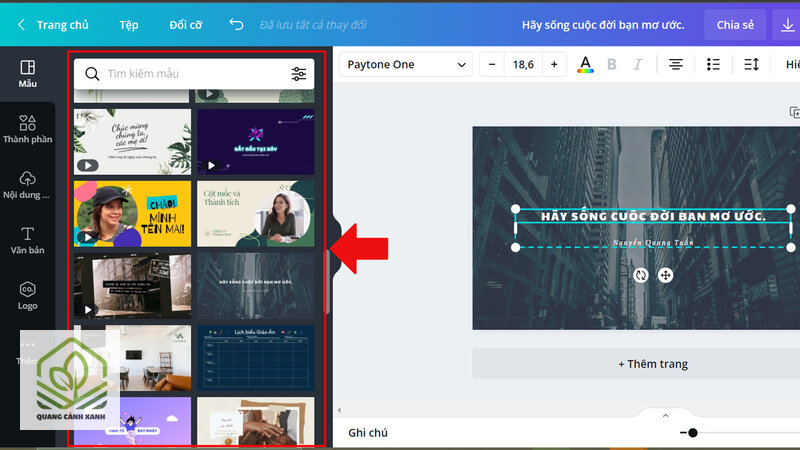The height and width of the screenshot is (450, 800).
Task: Go back to Trang chủ
Action: point(53,24)
